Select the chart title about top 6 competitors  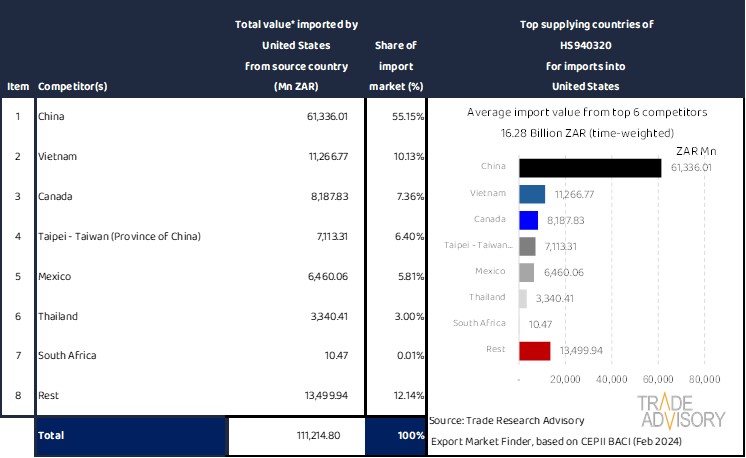coord(585,113)
